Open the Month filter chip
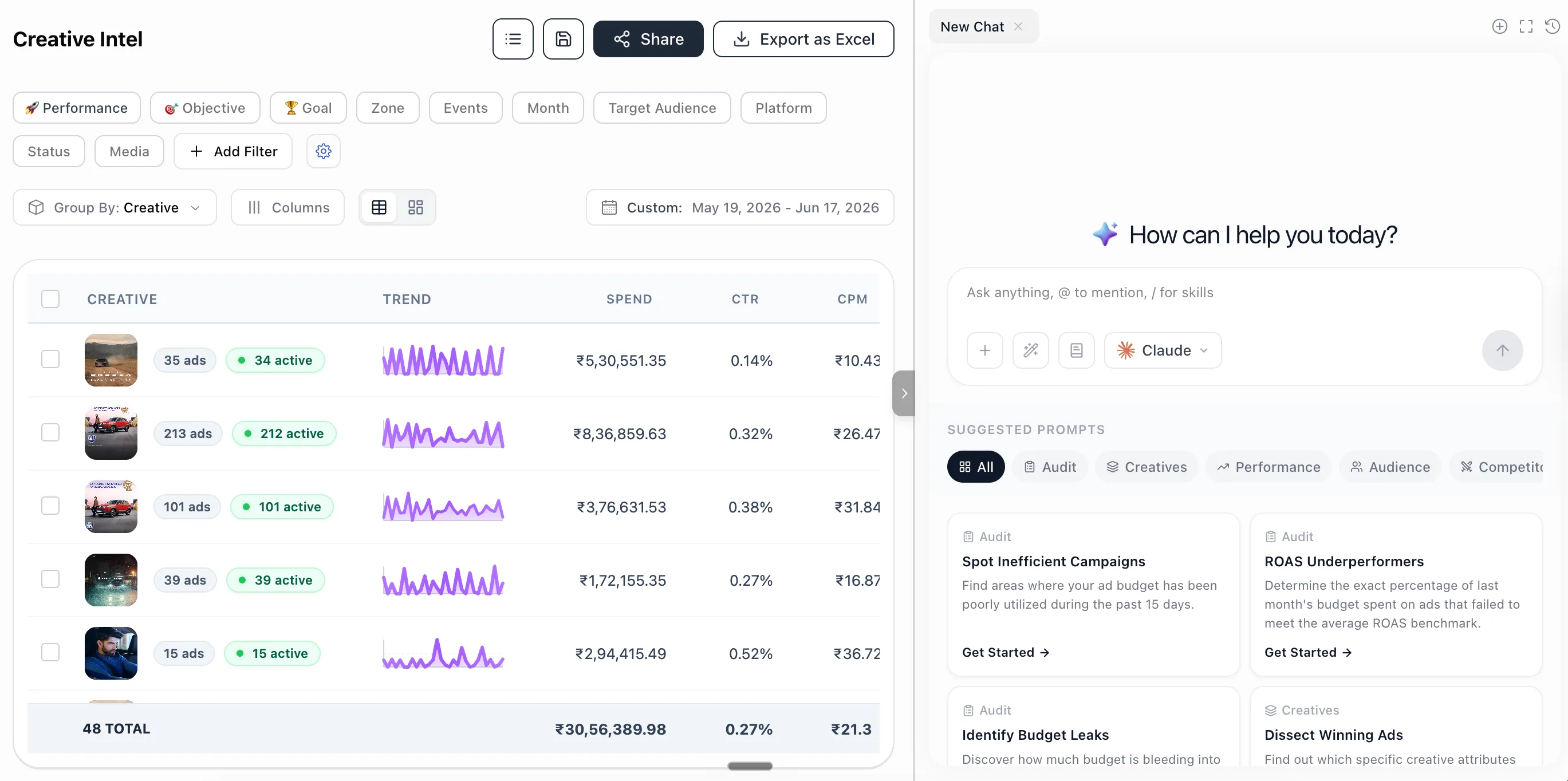The width and height of the screenshot is (1568, 781). [548, 108]
